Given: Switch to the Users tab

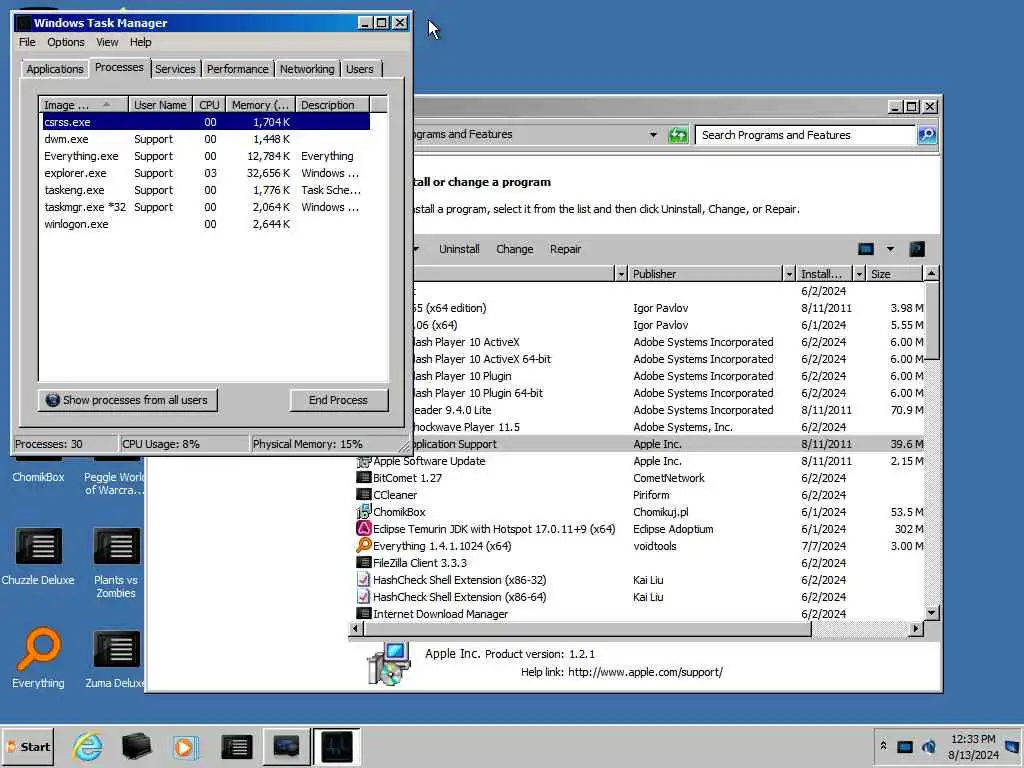Looking at the screenshot, I should (x=360, y=69).
